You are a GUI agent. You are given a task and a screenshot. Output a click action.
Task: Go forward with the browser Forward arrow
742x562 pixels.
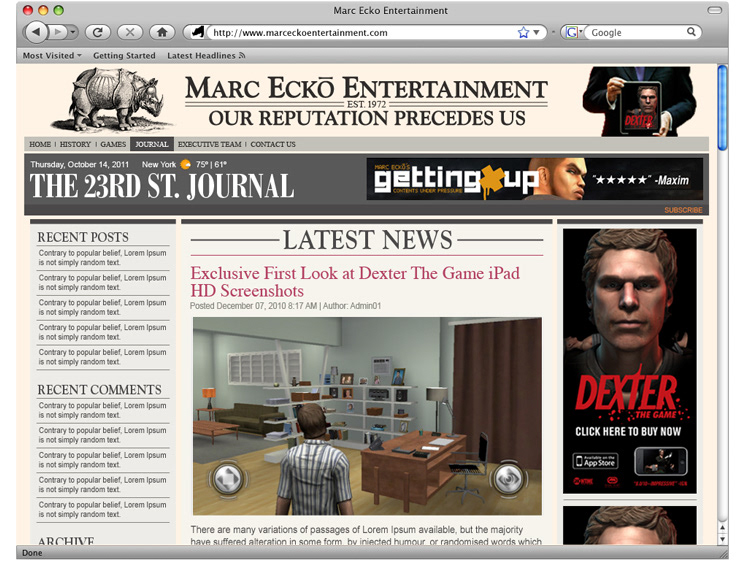pyautogui.click(x=58, y=32)
